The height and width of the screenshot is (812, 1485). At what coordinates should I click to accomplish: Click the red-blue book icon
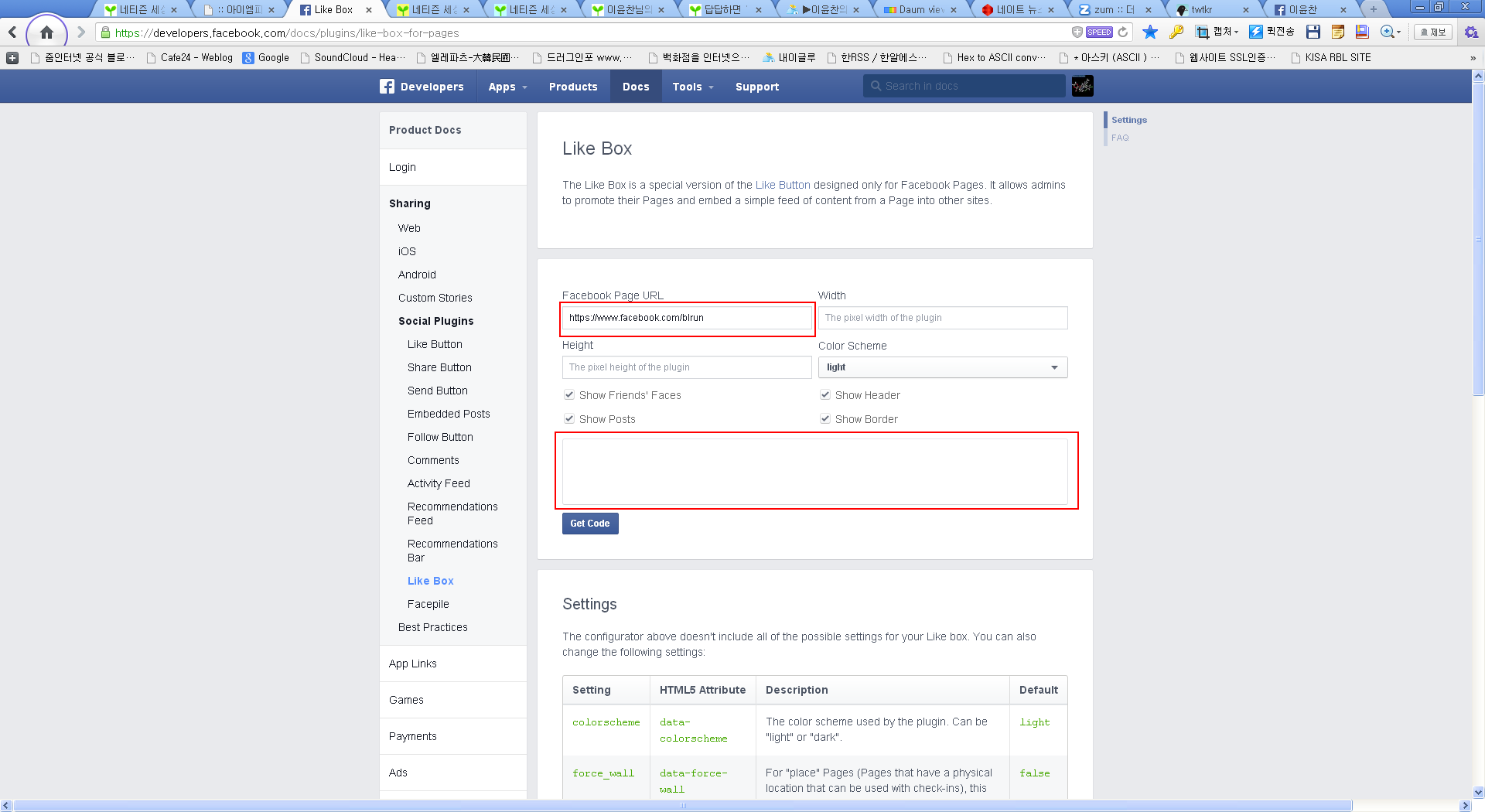pos(1363,32)
